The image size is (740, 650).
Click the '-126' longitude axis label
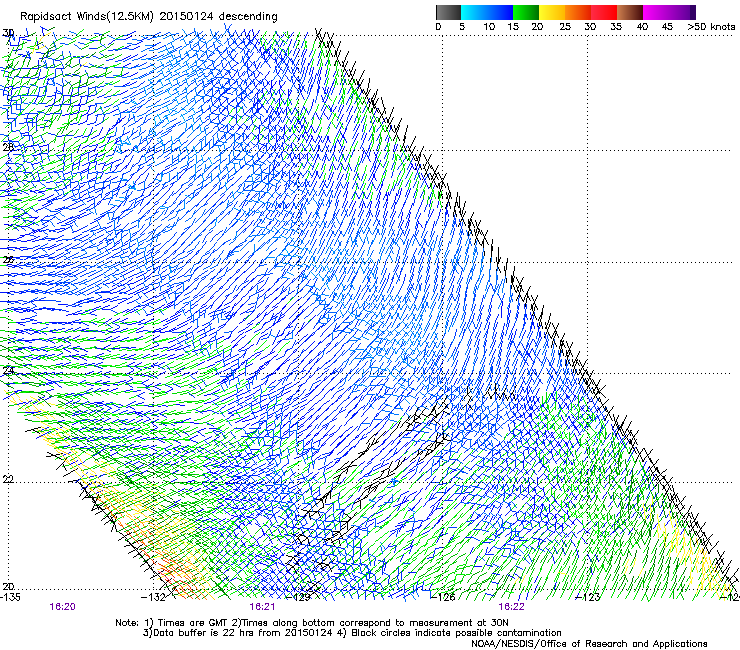[x=443, y=597]
